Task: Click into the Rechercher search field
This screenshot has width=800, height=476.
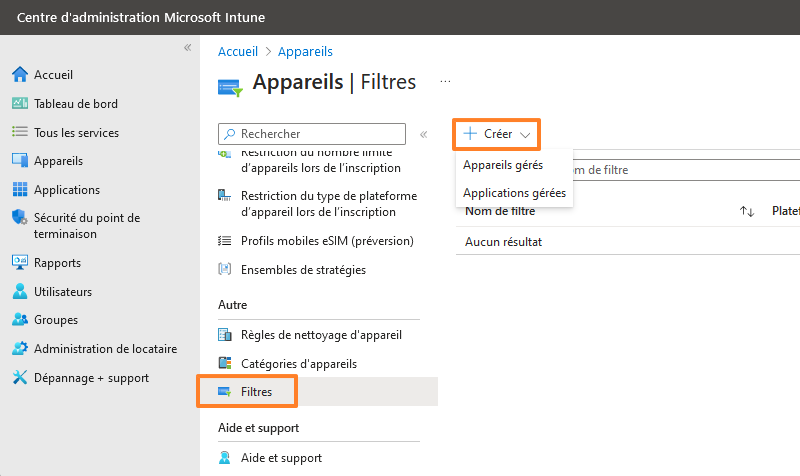Action: tap(312, 134)
